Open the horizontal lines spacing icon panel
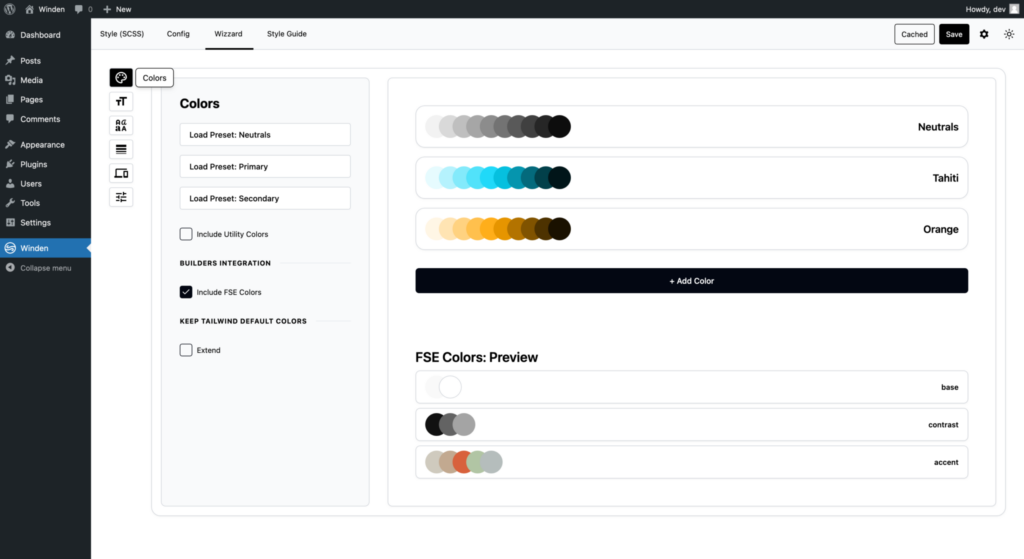 [x=121, y=150]
